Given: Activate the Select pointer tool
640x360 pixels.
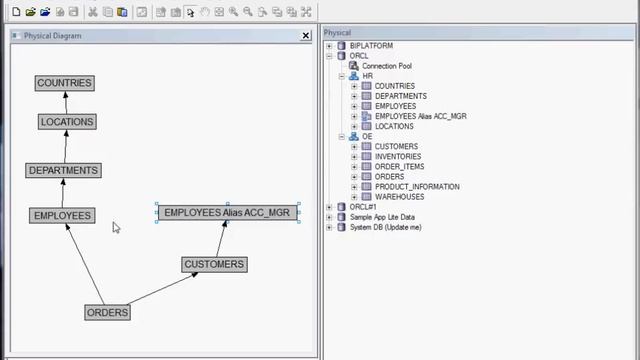Looking at the screenshot, I should coord(190,12).
